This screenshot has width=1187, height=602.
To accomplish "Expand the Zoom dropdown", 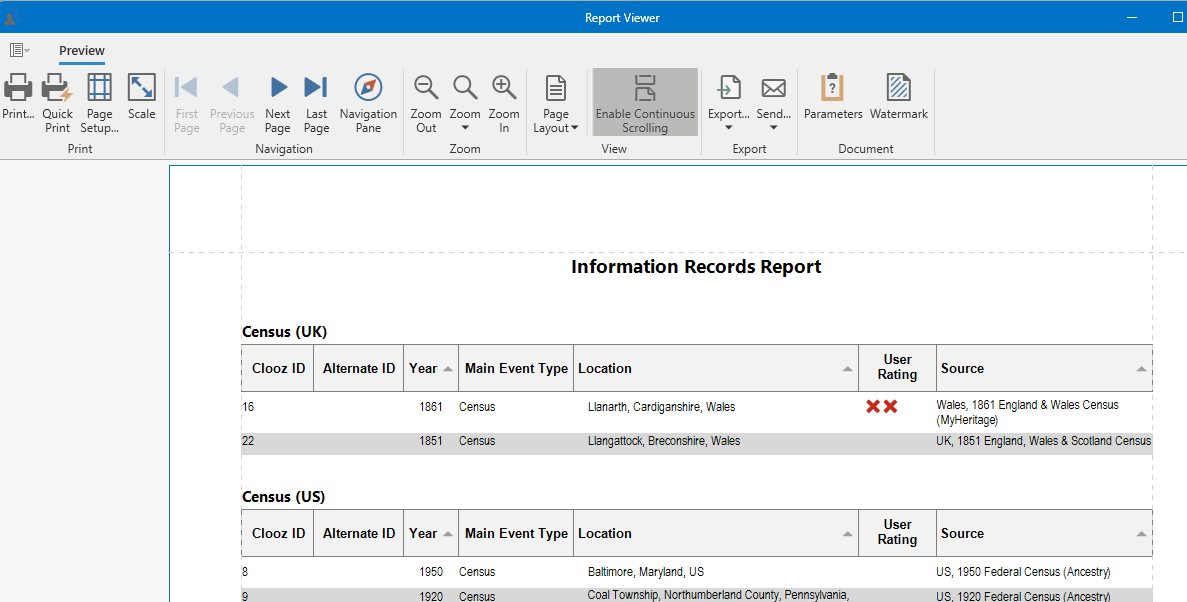I will coord(465,127).
